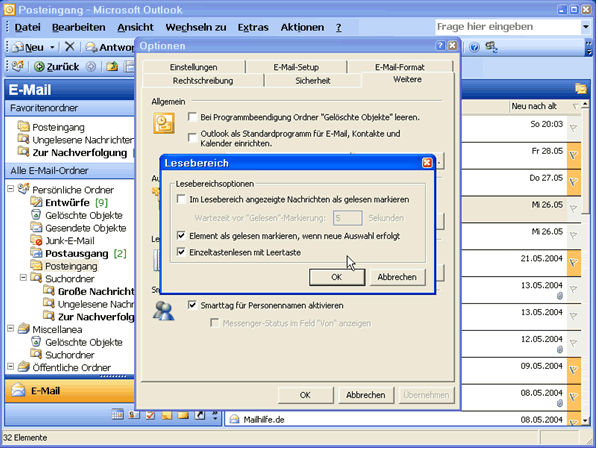The image size is (598, 449).
Task: Click the flag on the 12.05.2004 message
Action: pos(573,343)
